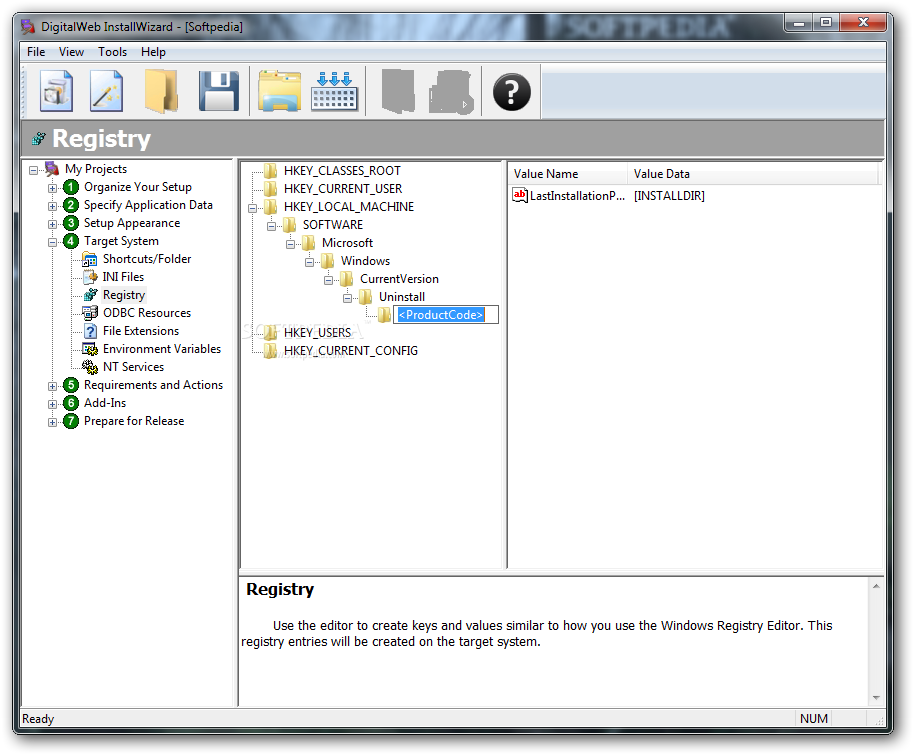Collapse the Microsoft registry key
The height and width of the screenshot is (755, 914).
point(290,245)
